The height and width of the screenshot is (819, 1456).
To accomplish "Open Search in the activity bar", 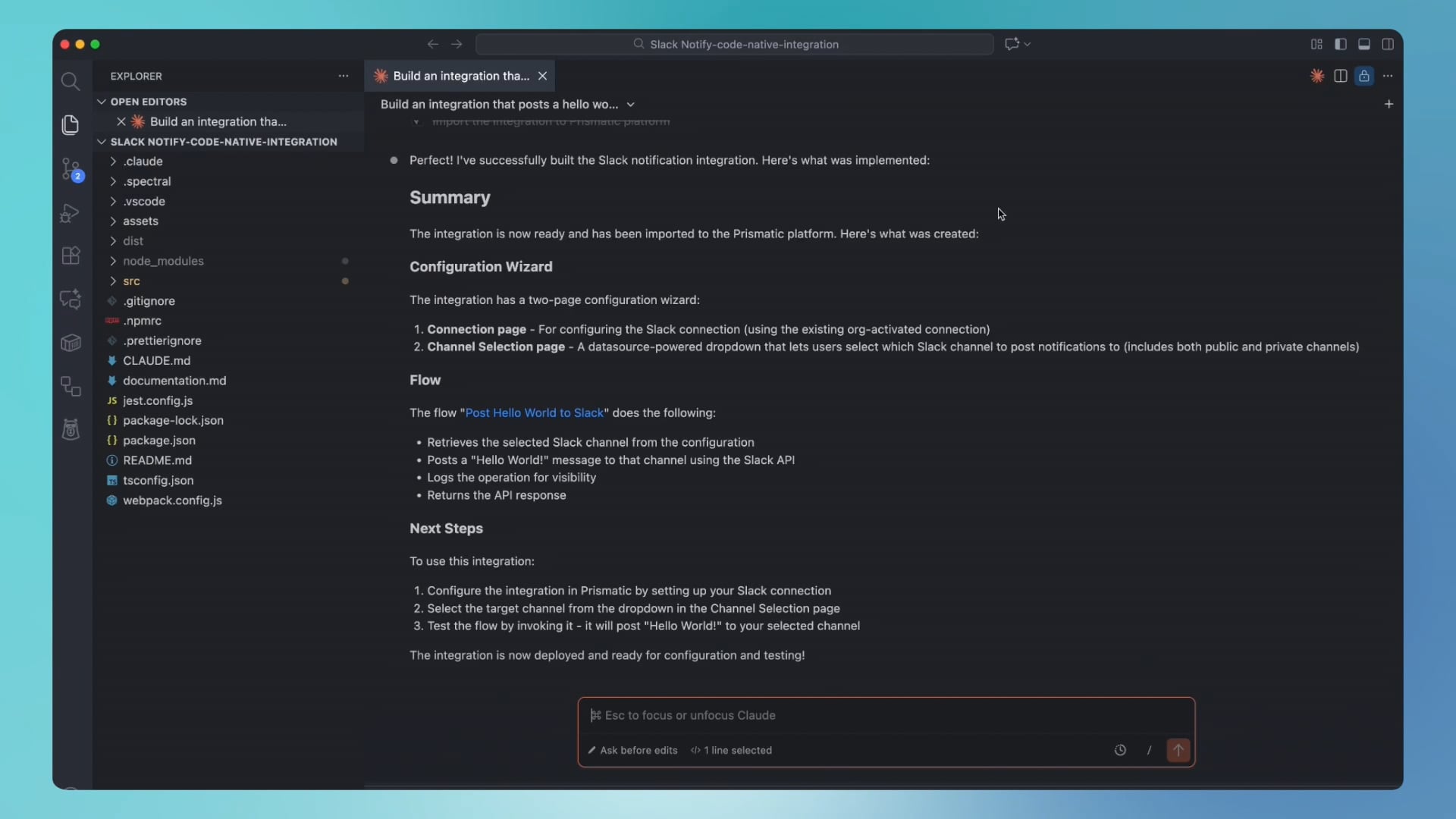I will click(x=71, y=81).
